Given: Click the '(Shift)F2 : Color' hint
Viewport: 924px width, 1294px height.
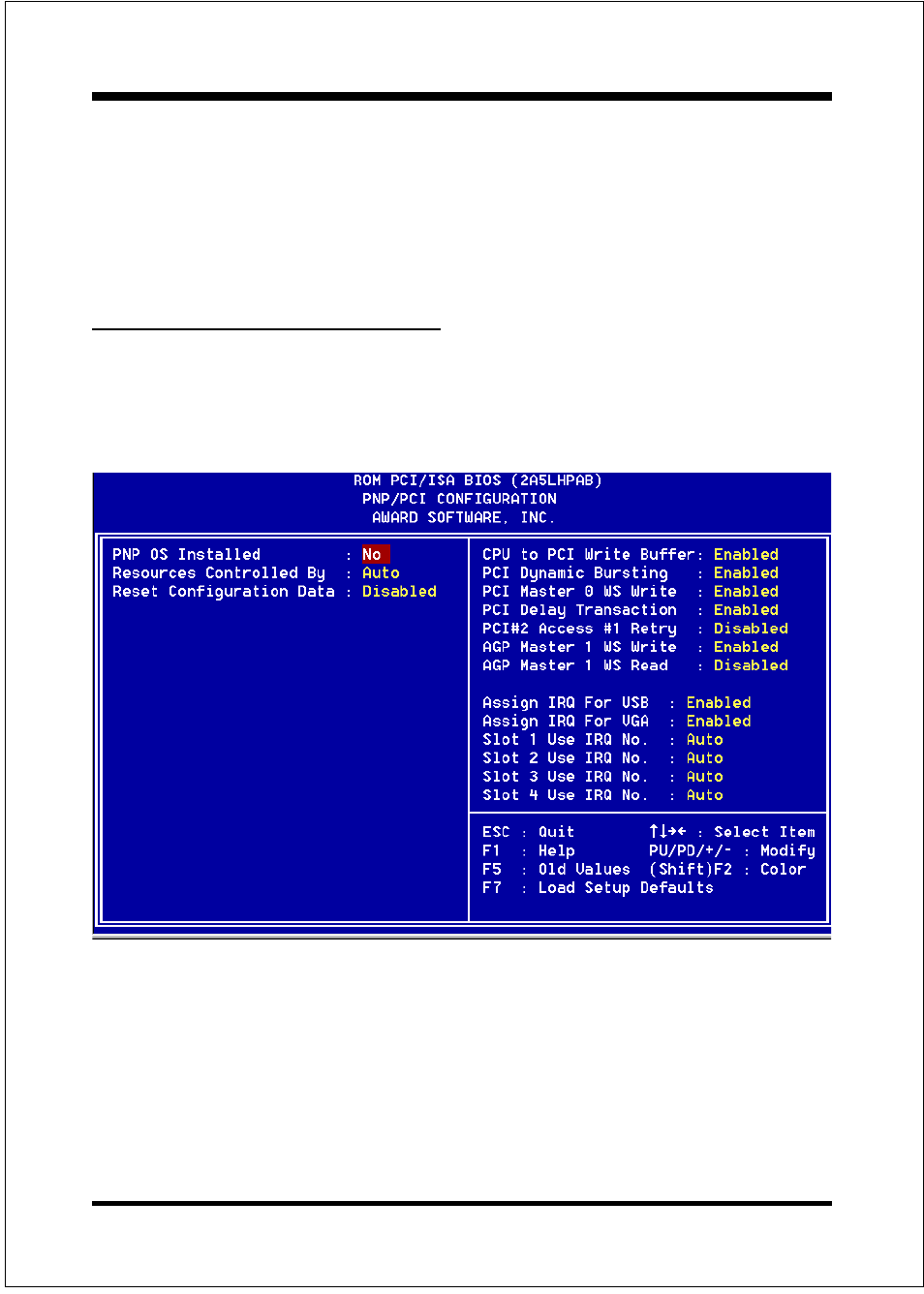Looking at the screenshot, I should tap(727, 868).
